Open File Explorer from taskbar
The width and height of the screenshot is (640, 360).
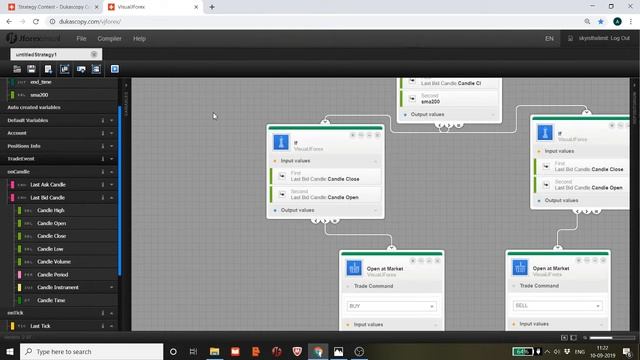point(214,351)
